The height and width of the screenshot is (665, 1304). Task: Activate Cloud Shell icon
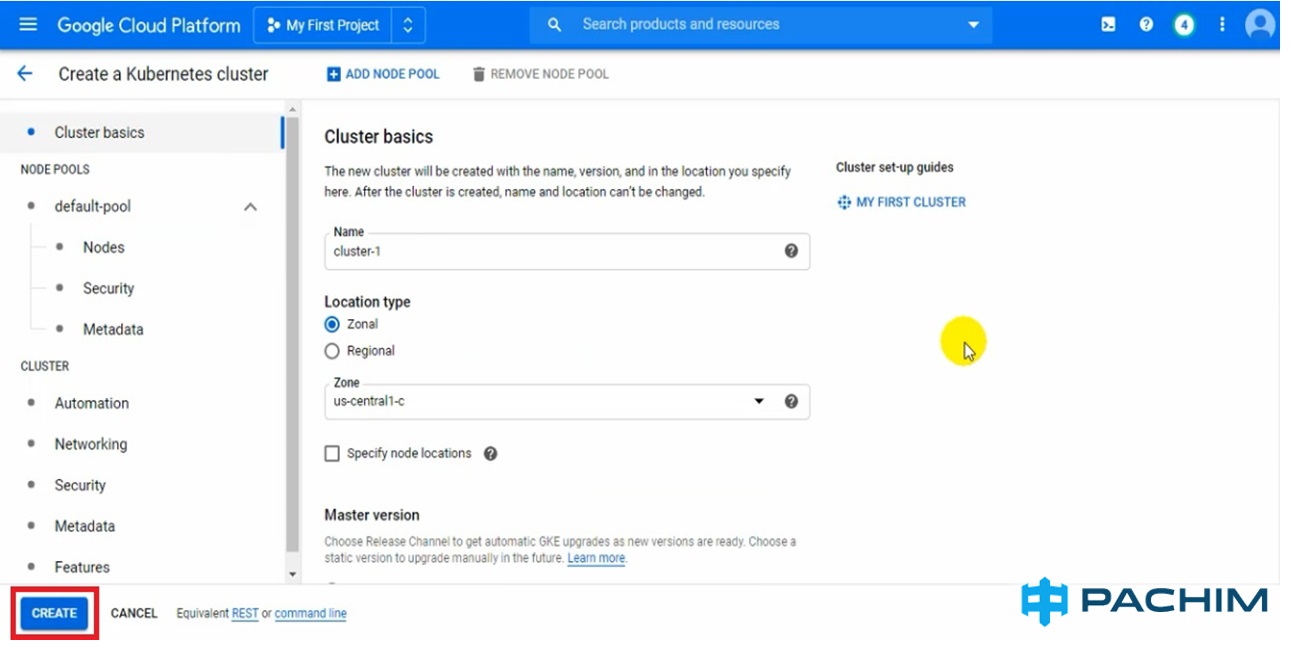pos(1108,25)
